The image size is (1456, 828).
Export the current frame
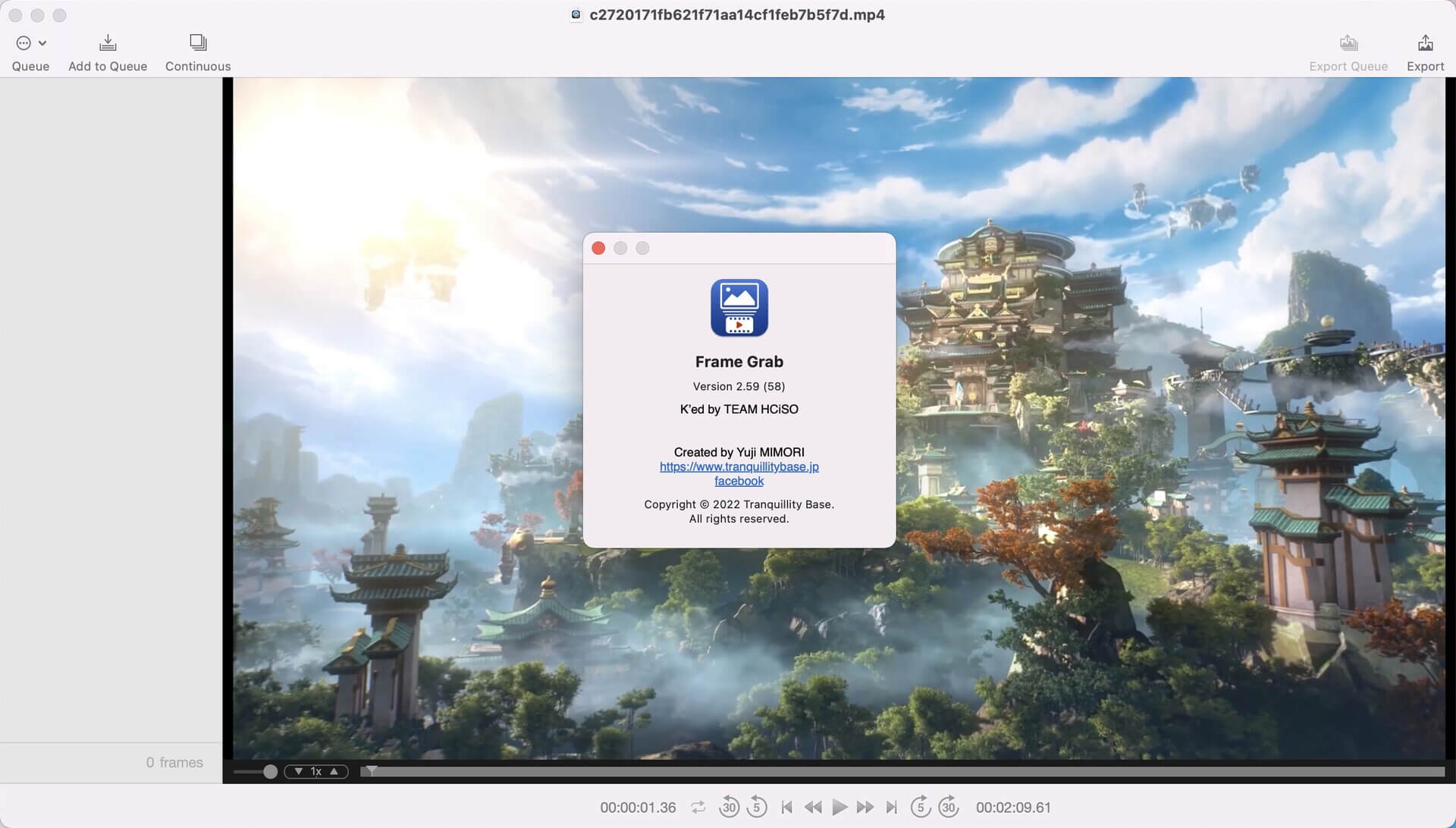(x=1425, y=52)
